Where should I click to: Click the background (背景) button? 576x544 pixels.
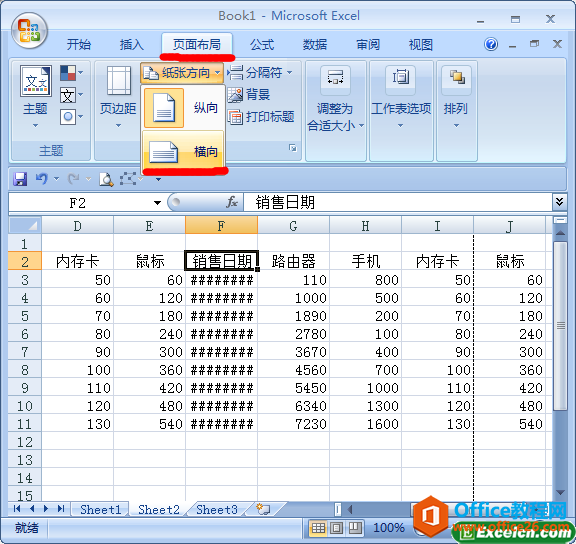[x=249, y=95]
